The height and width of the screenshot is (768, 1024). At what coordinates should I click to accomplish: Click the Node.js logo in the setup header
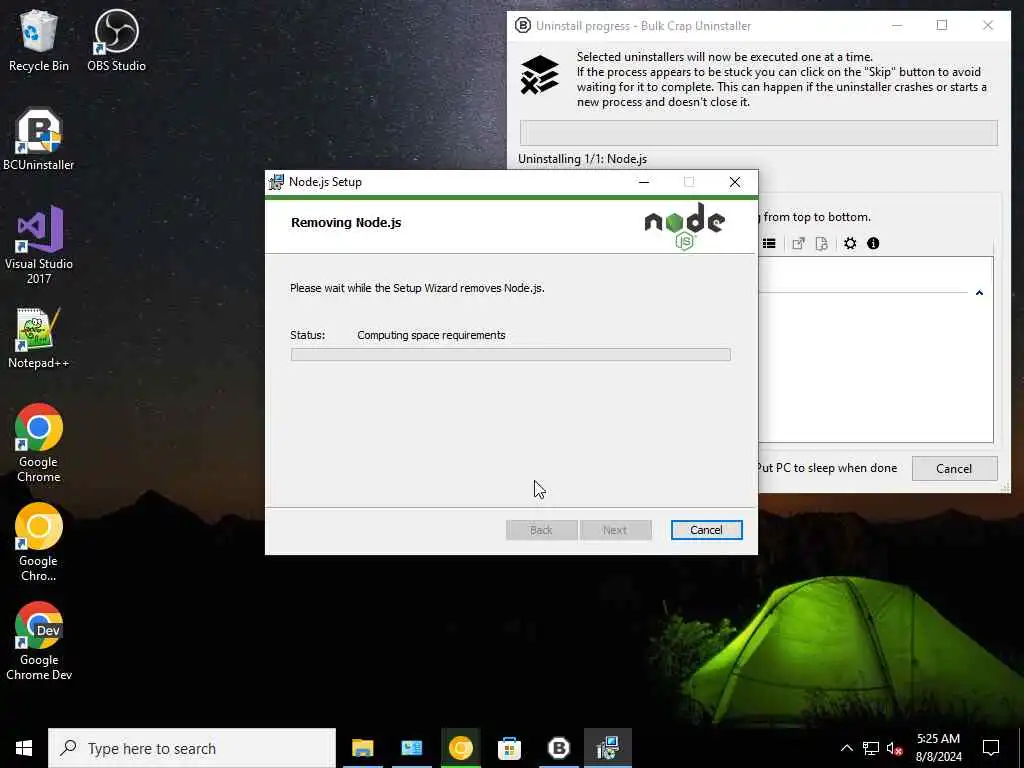pyautogui.click(x=684, y=225)
